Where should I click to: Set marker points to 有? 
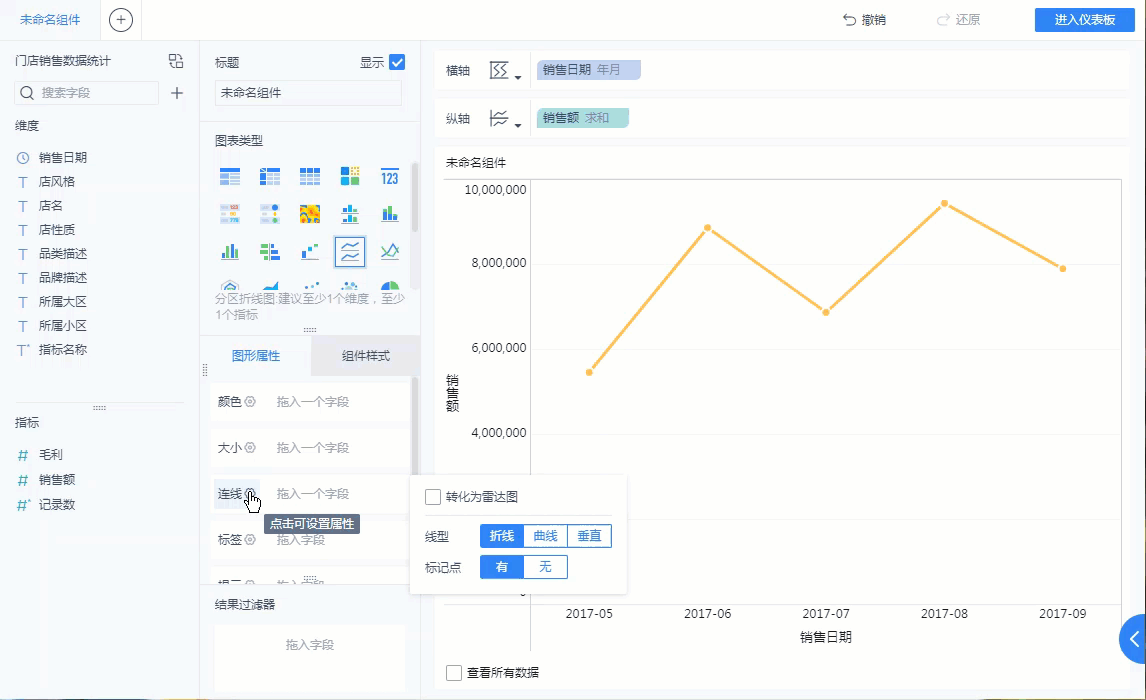point(502,567)
